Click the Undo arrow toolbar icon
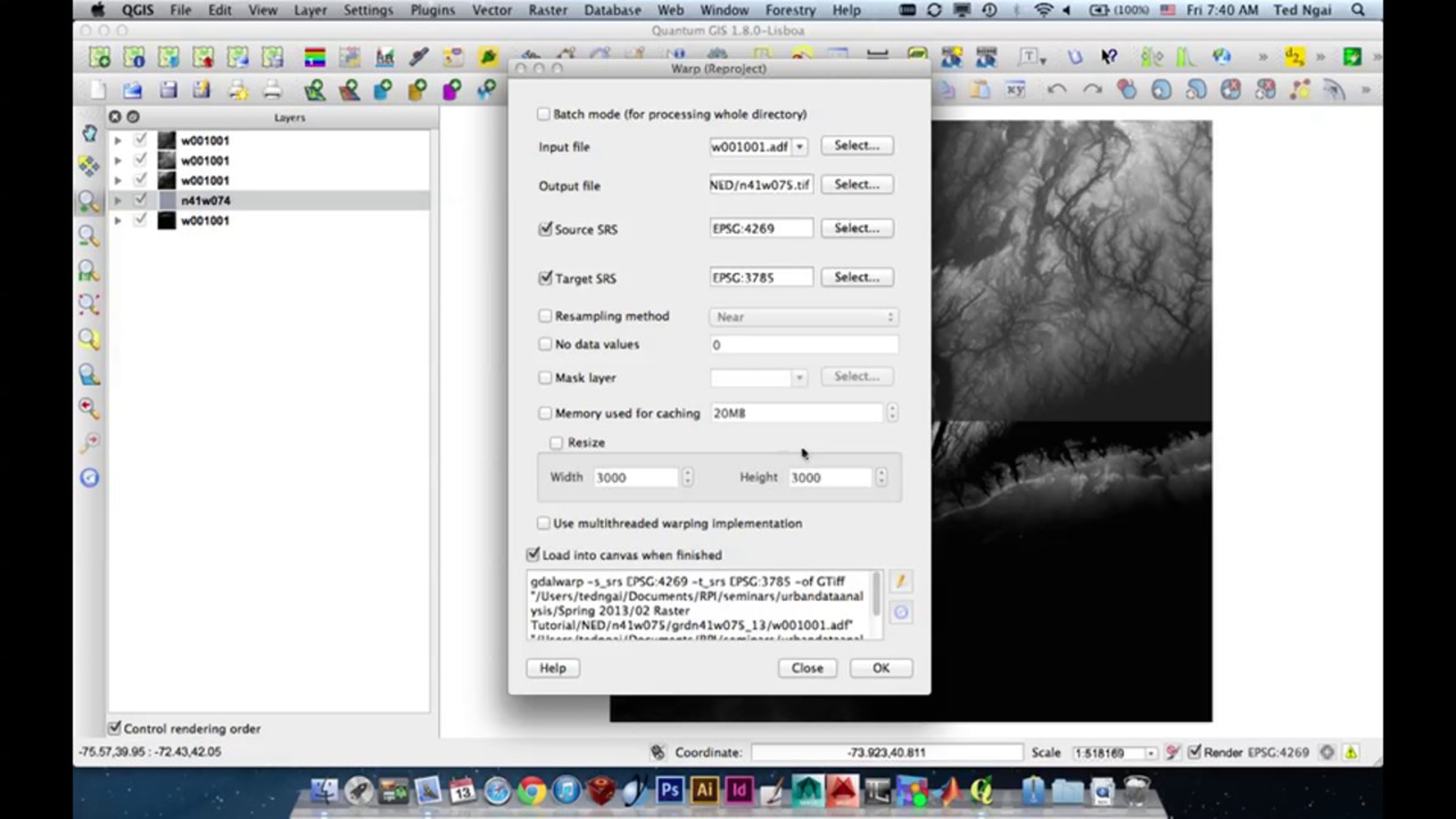Viewport: 1456px width, 819px height. [x=1056, y=90]
